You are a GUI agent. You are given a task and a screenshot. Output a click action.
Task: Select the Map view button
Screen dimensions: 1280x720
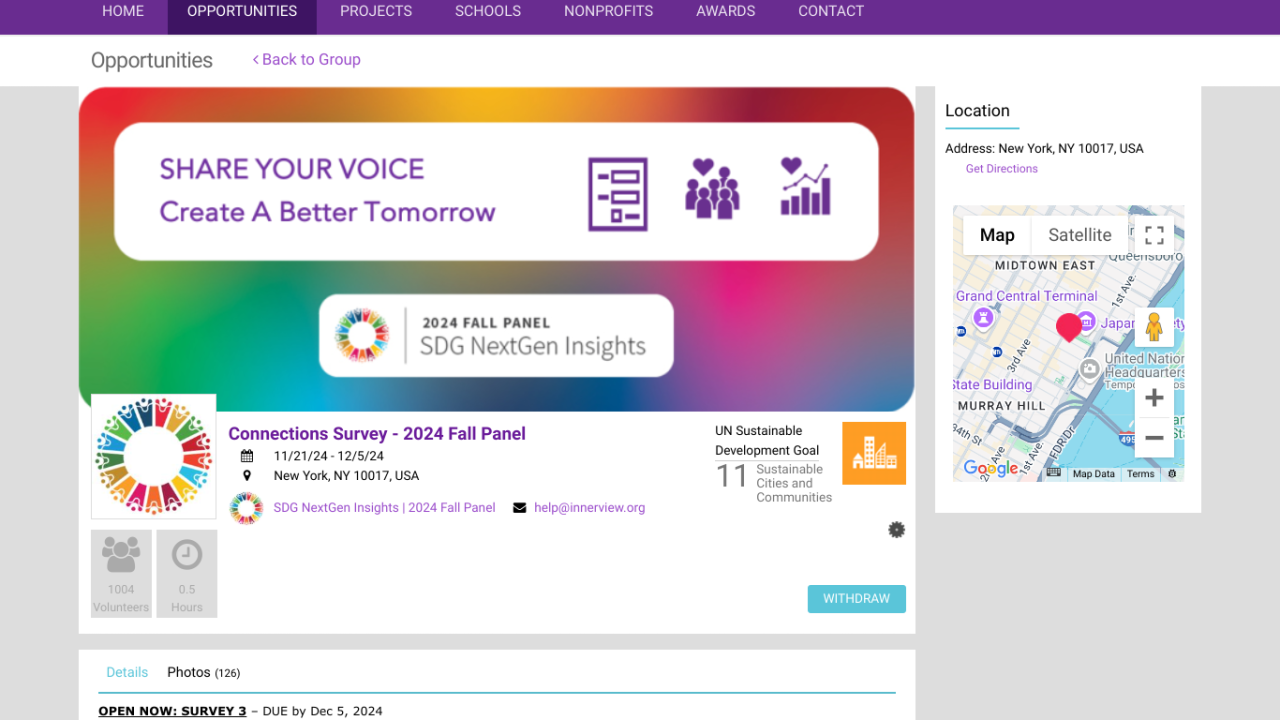997,235
